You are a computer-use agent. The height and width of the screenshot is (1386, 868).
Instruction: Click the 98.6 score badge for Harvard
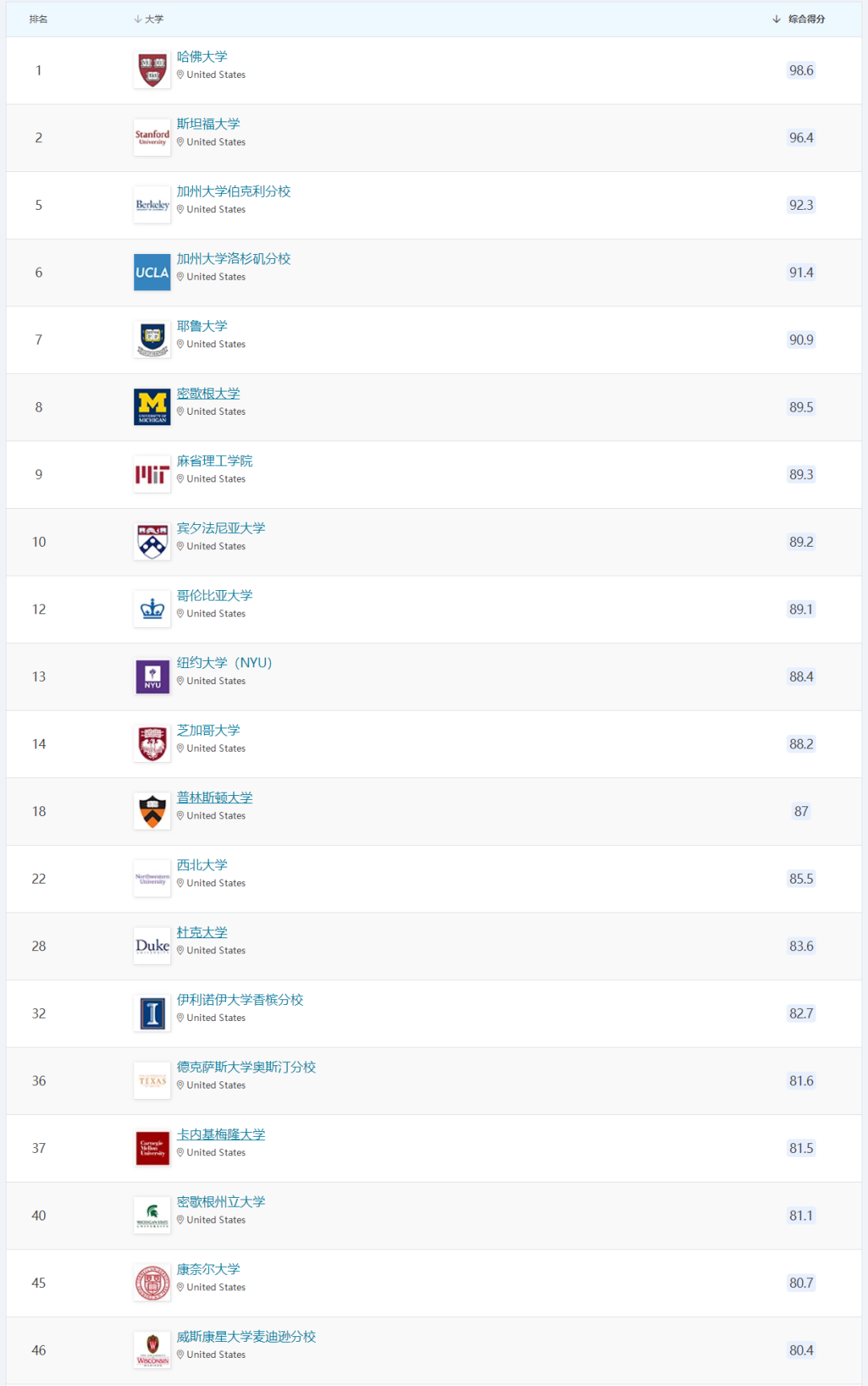801,71
